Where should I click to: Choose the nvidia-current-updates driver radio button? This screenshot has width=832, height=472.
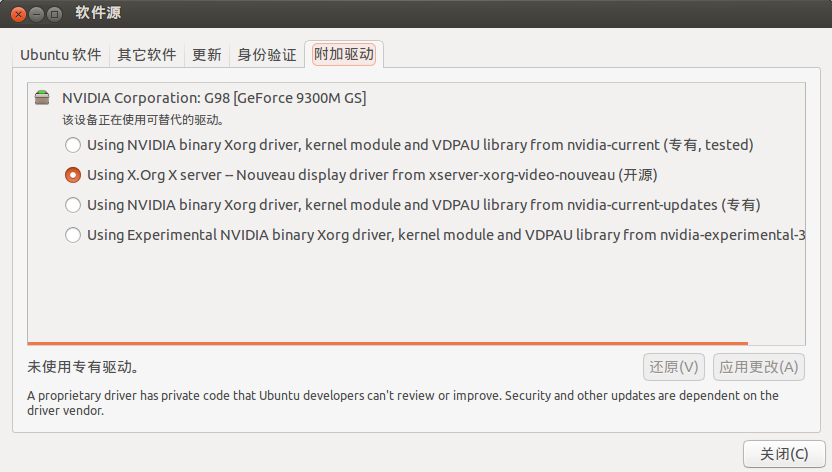pos(73,205)
